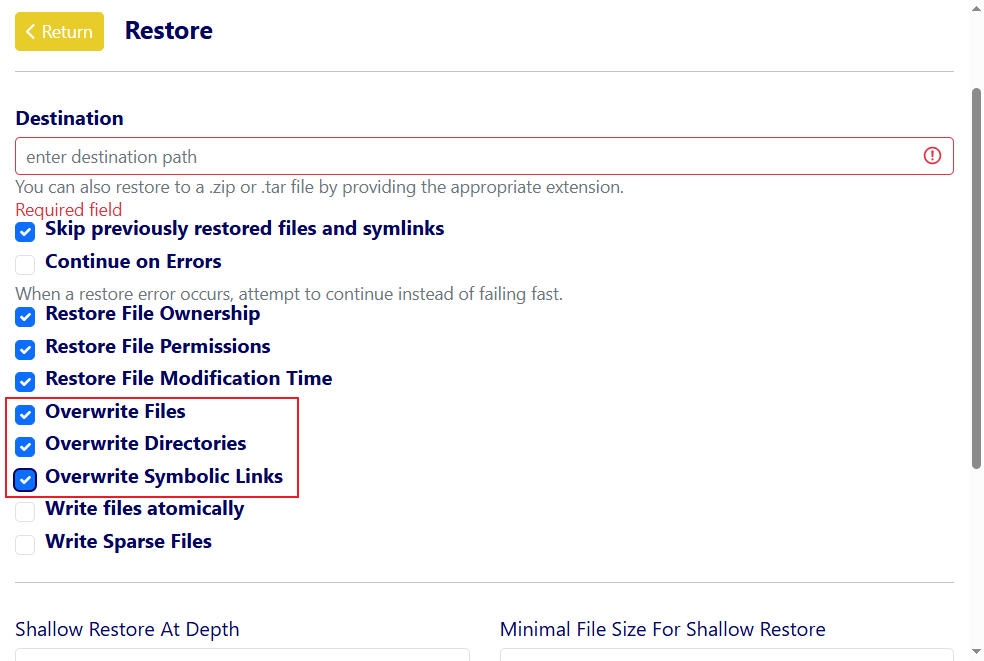Click the Destination label heading
Screen dimensions: 984x661
coord(70,118)
